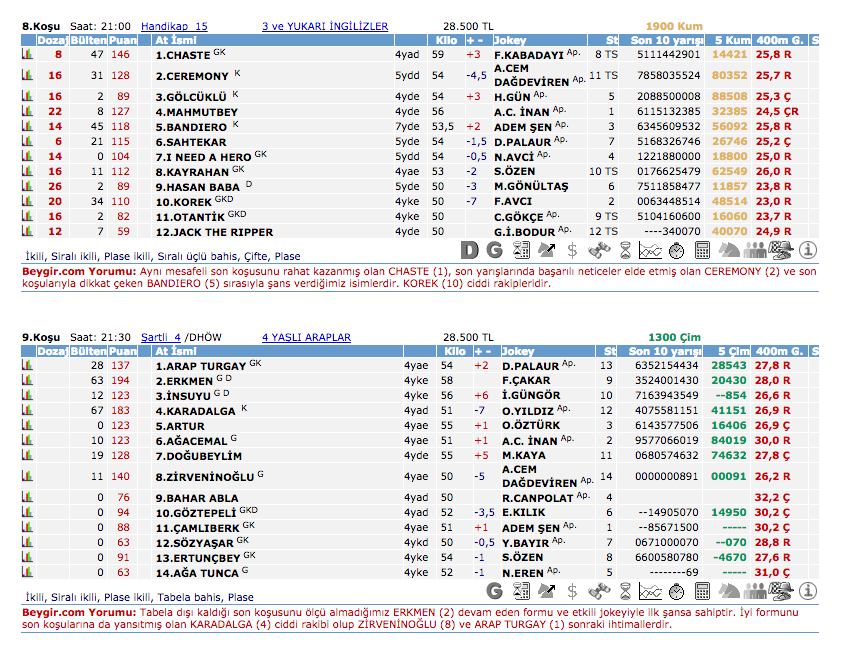The height and width of the screenshot is (651, 856).
Task: Click the G icon in race 9 toolbar
Action: coord(494,590)
